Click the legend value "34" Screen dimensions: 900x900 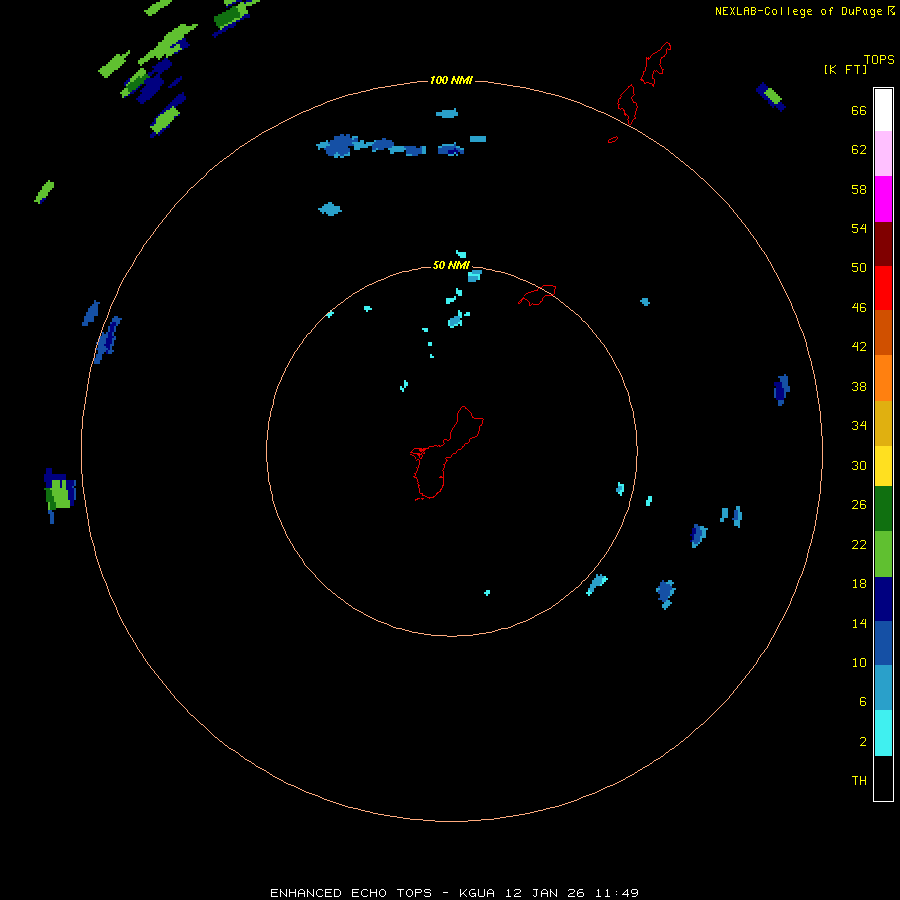pyautogui.click(x=859, y=426)
